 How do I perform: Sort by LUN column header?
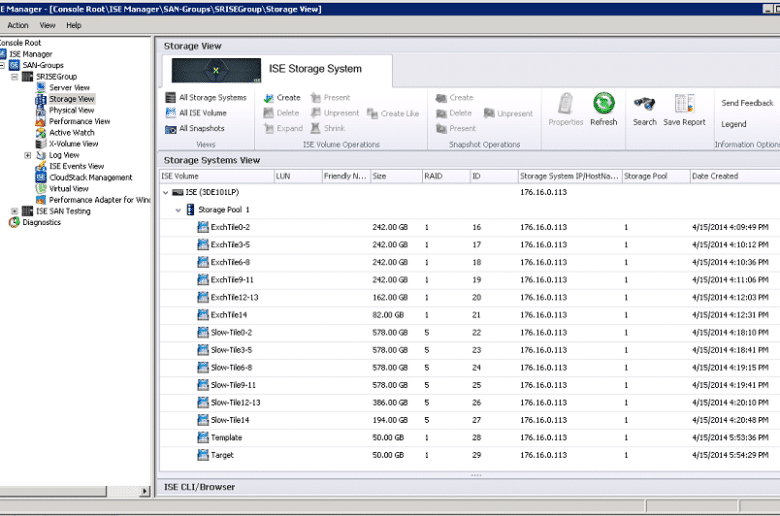tap(298, 176)
